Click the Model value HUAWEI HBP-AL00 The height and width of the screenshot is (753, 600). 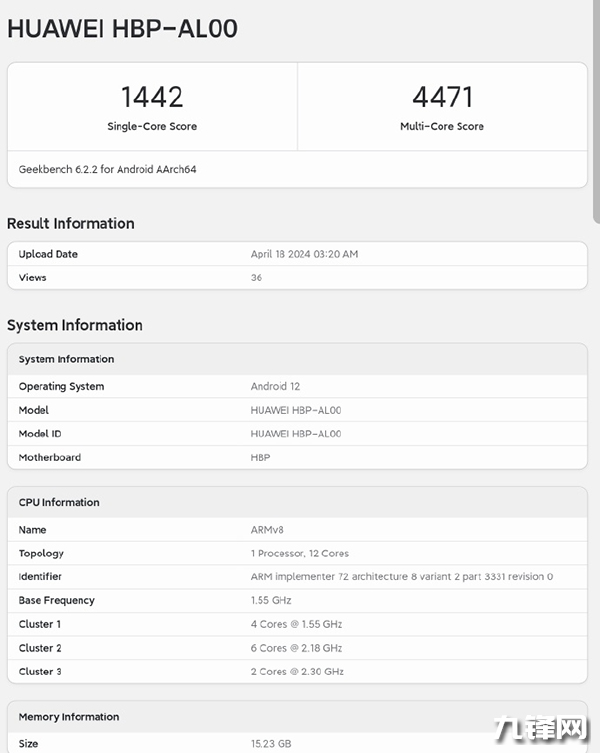coord(295,411)
